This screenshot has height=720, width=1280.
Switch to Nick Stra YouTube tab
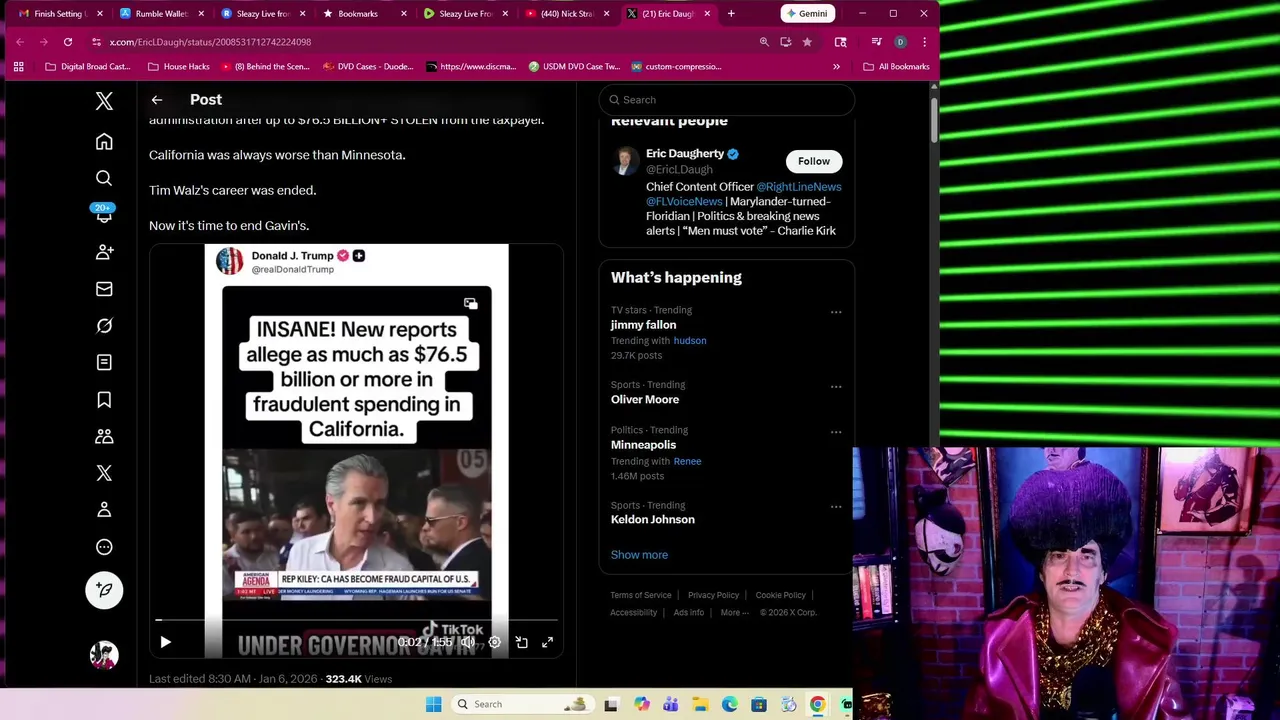(566, 14)
